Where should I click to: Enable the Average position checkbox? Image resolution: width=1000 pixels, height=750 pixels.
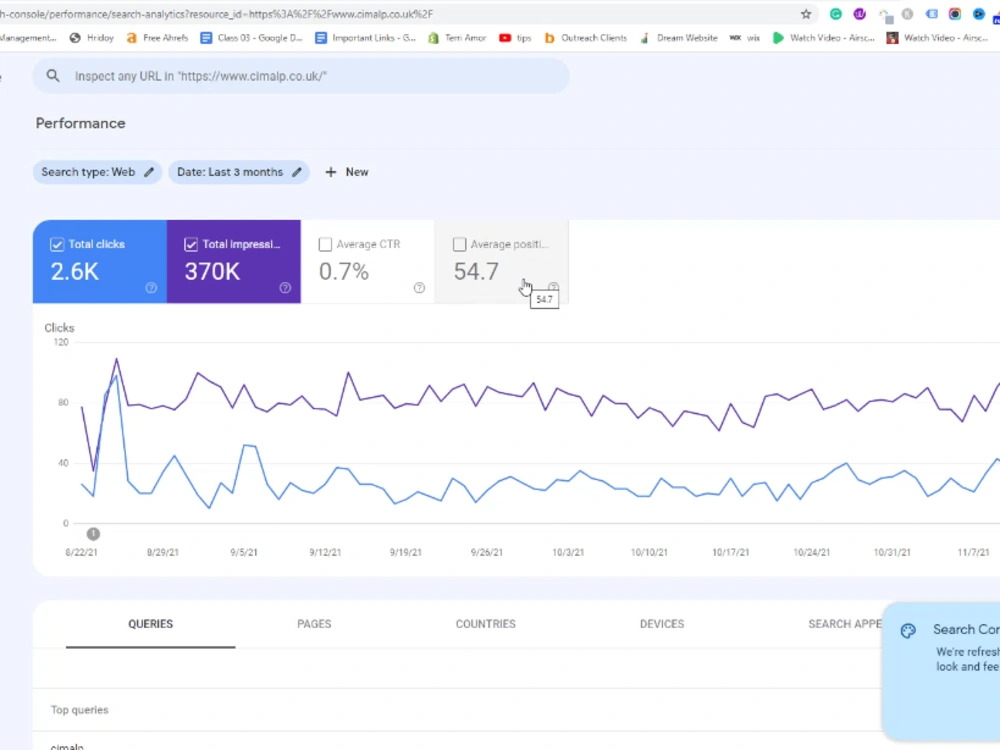coord(459,244)
